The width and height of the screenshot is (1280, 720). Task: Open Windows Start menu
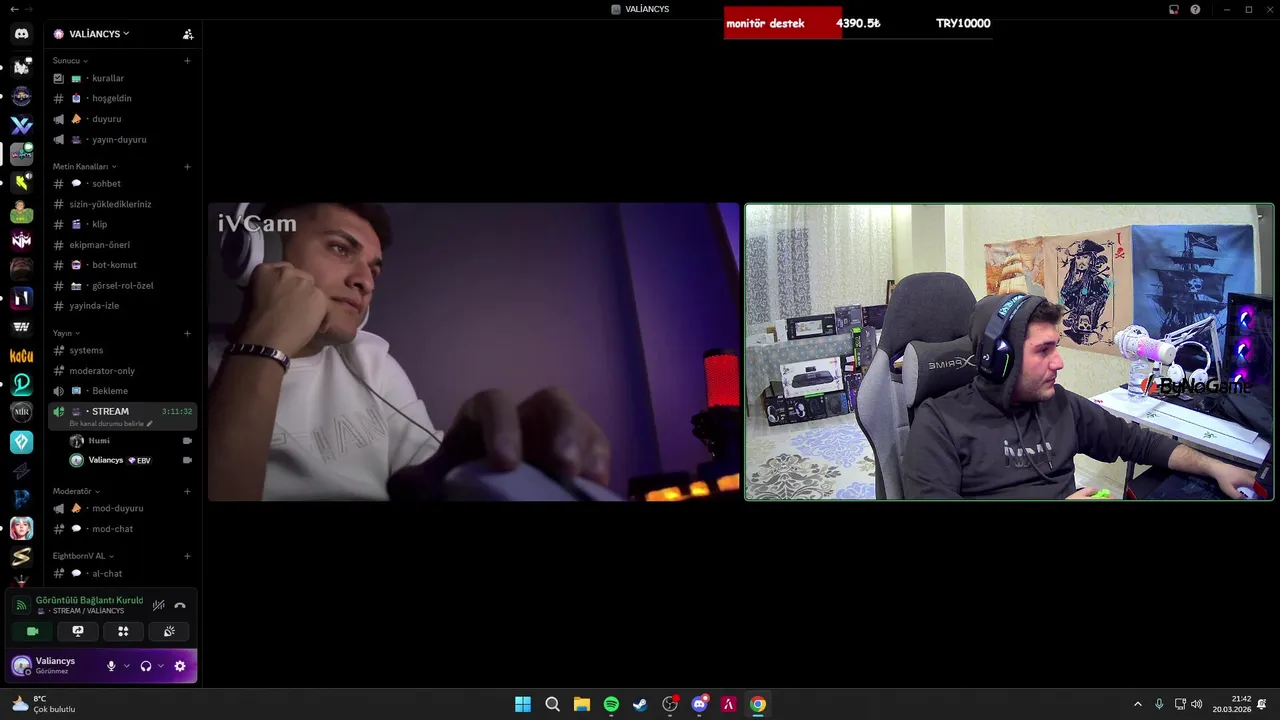click(523, 704)
